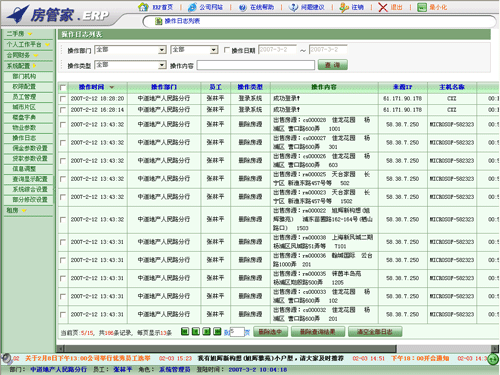Click the minimize window icon in top toolbar
This screenshot has height=375, width=500.
tap(422, 7)
